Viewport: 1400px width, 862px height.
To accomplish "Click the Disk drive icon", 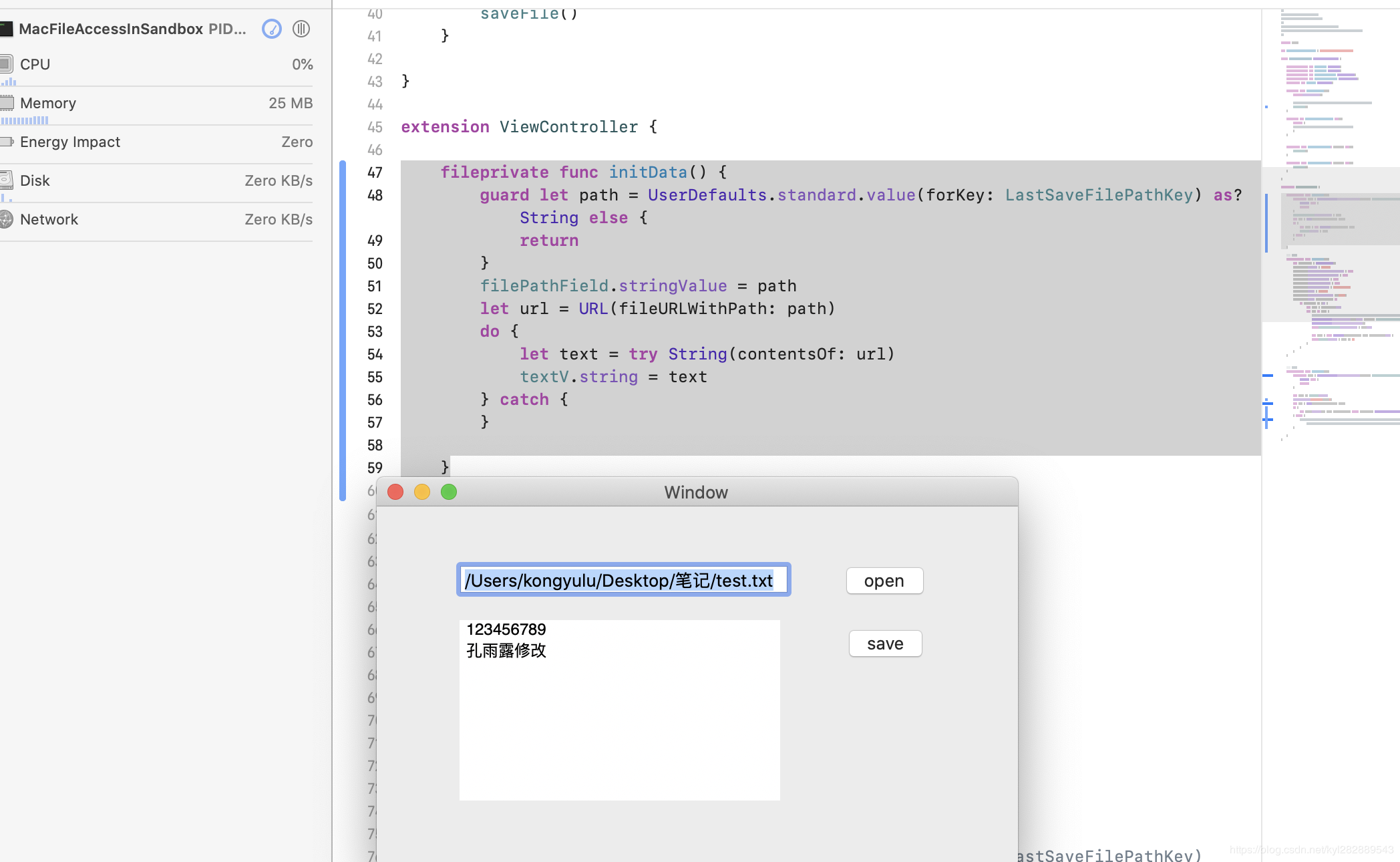I will point(6,180).
